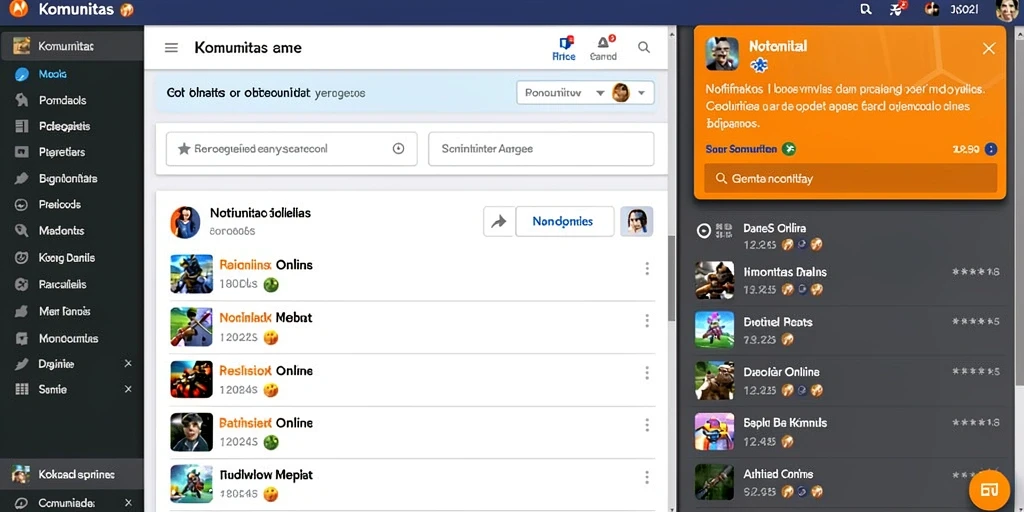1024x512 pixels.
Task: Click the search magnifier in the white header
Action: (644, 47)
